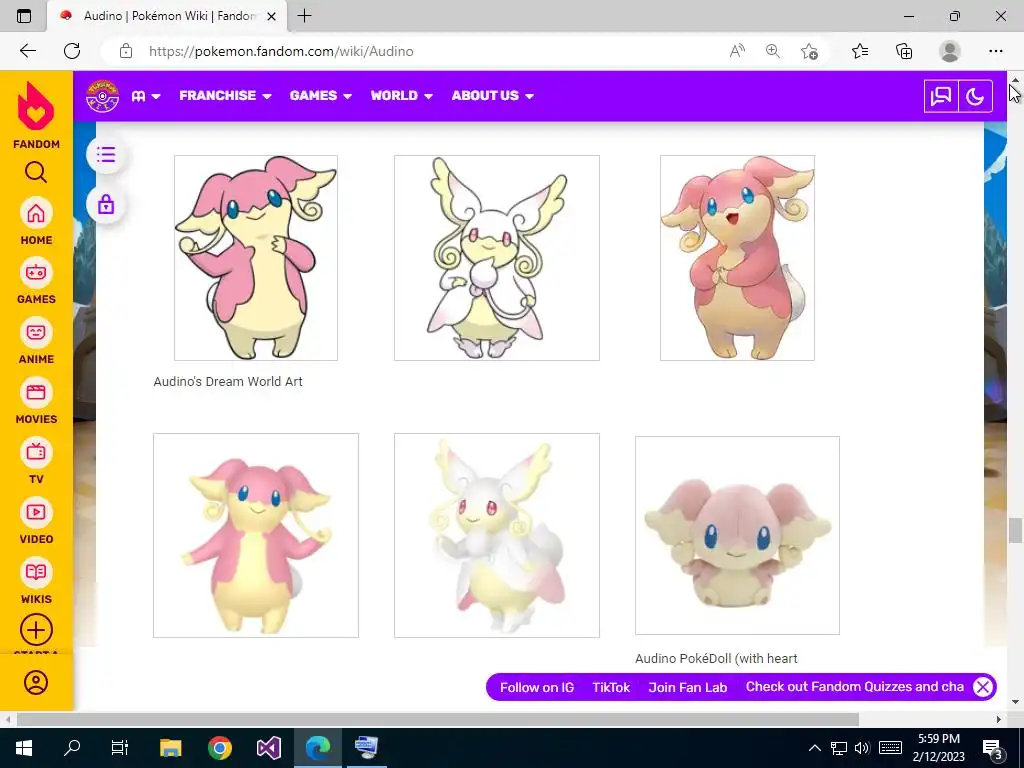
Task: Open the white Mega Audino artwork thumbnail
Action: pos(497,258)
